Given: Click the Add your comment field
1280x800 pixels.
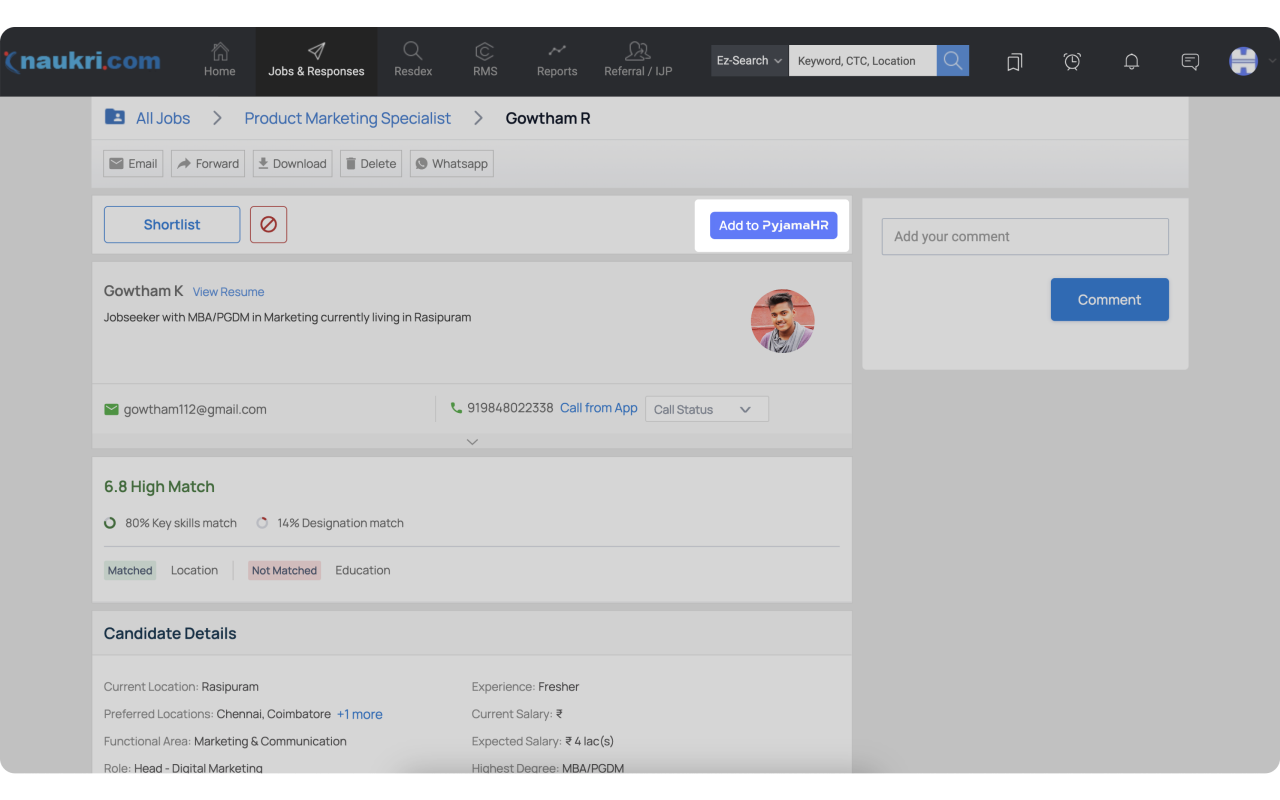Looking at the screenshot, I should (1024, 236).
